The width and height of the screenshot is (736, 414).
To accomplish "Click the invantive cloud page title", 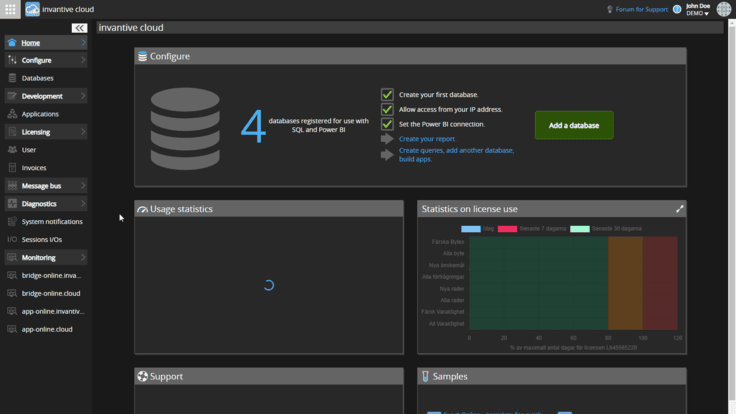I will pyautogui.click(x=131, y=28).
